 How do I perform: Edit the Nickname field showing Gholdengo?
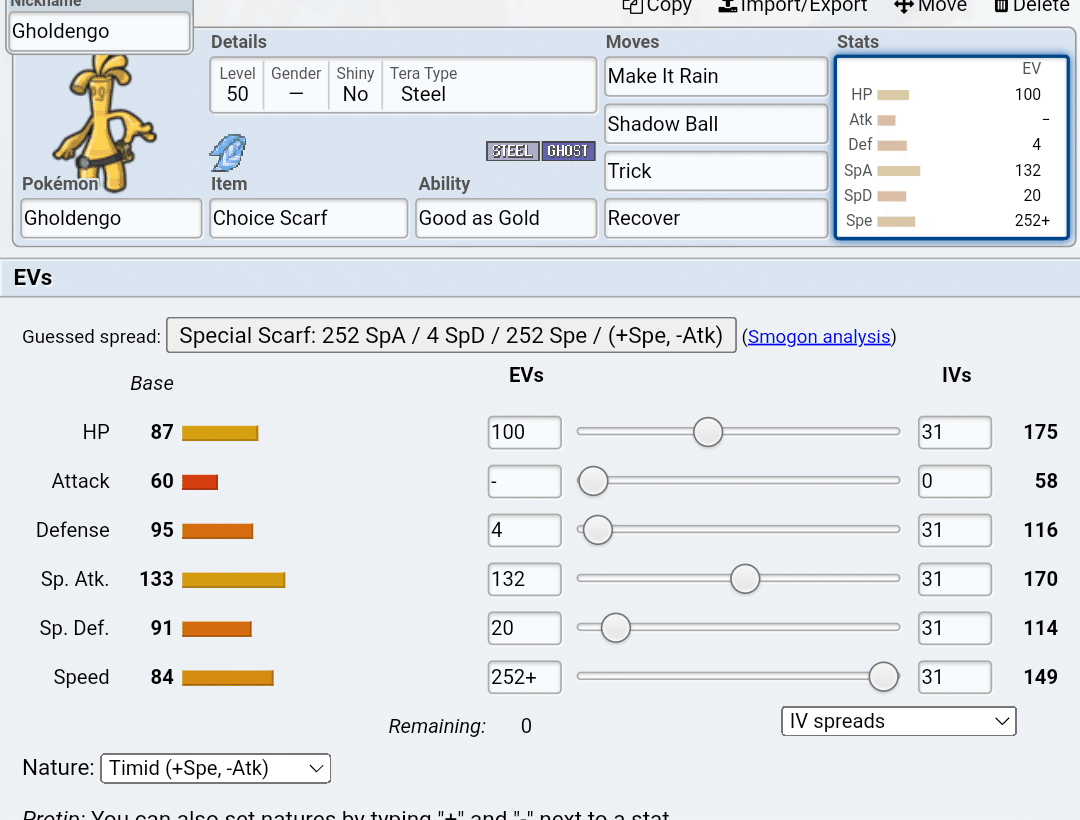(99, 31)
